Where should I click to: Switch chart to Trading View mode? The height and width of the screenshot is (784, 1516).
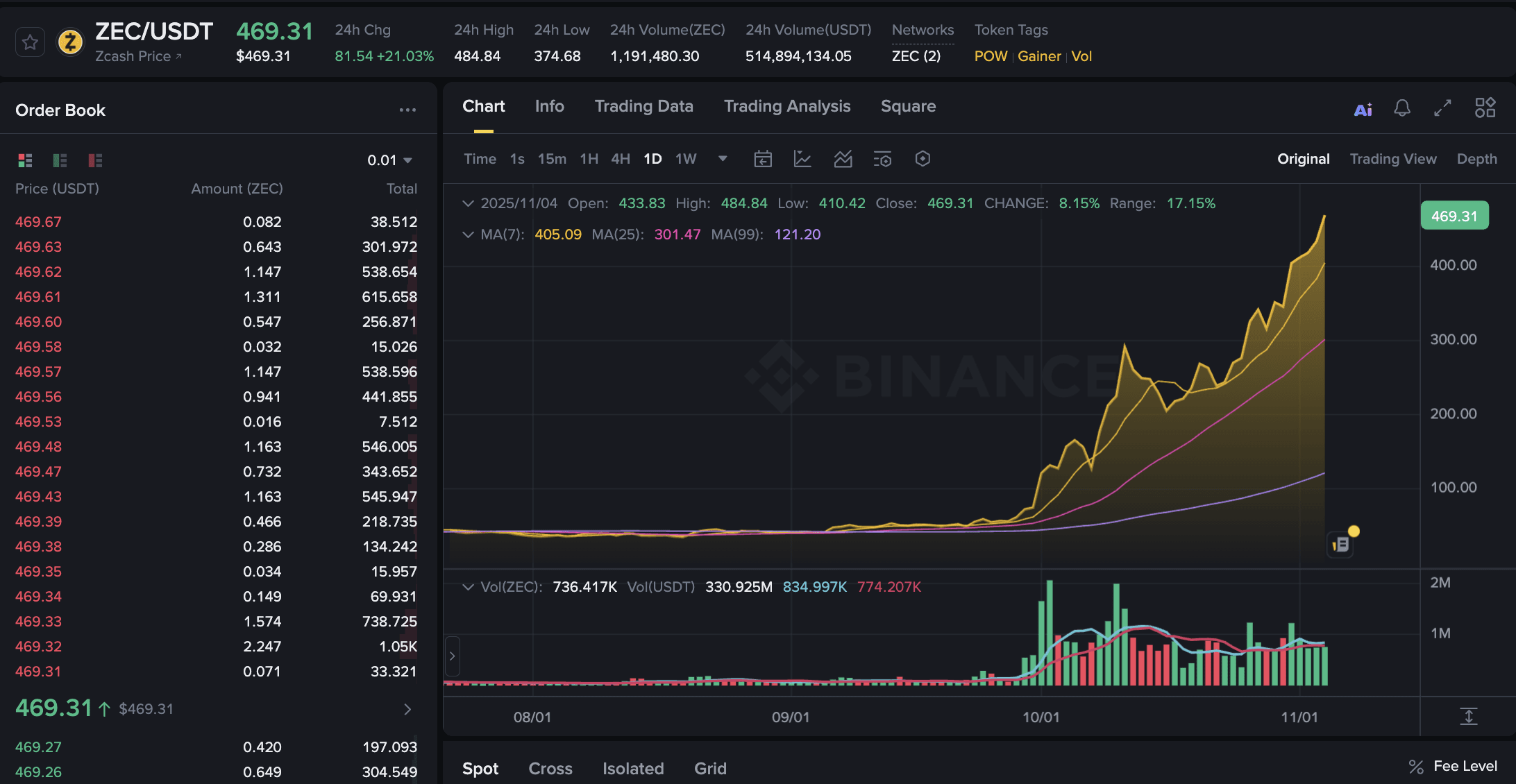1392,159
